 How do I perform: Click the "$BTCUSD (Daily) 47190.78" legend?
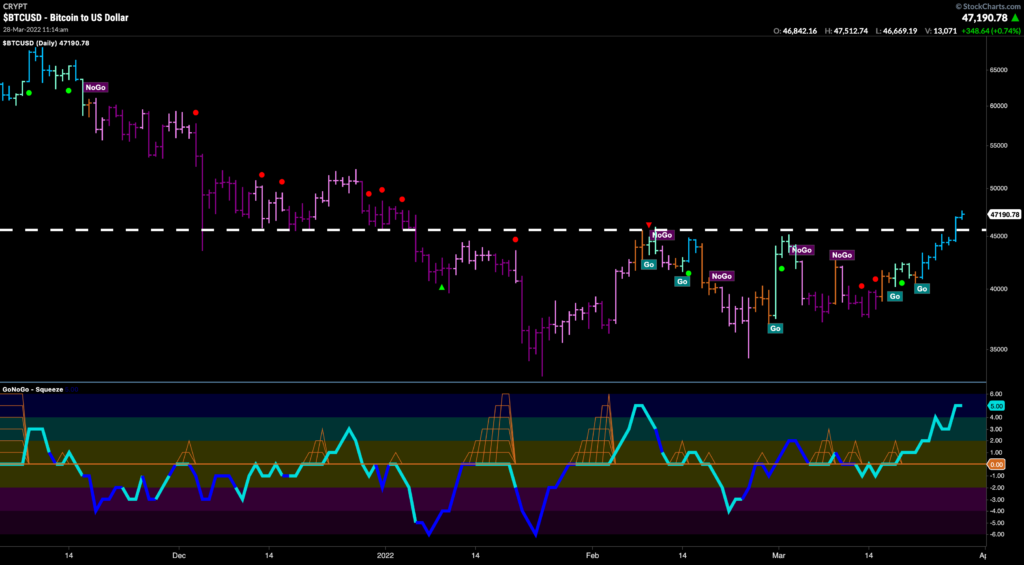46,43
